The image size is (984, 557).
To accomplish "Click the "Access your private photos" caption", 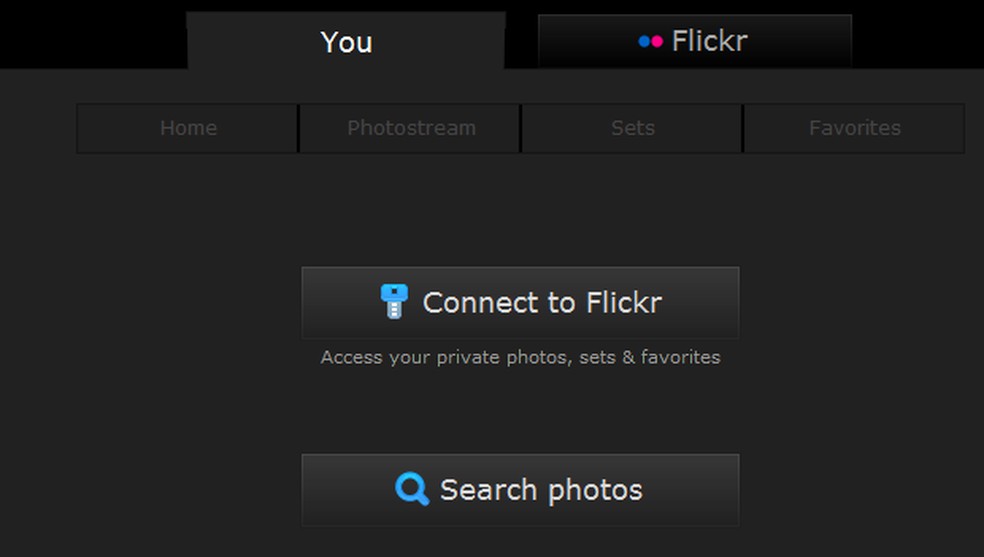I will coord(520,357).
